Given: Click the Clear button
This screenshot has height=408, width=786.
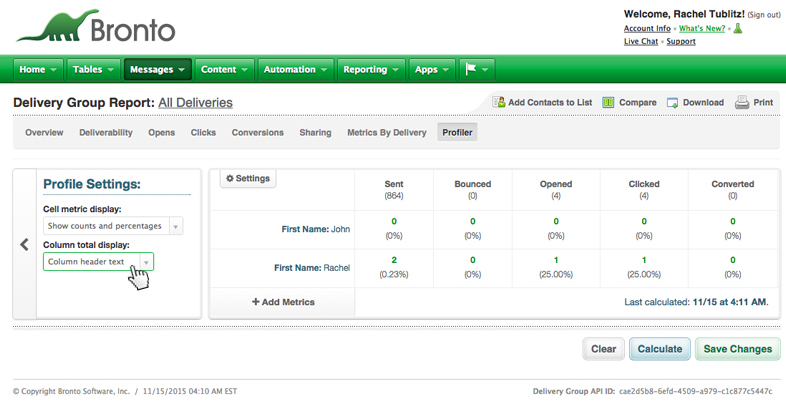Looking at the screenshot, I should tap(603, 349).
